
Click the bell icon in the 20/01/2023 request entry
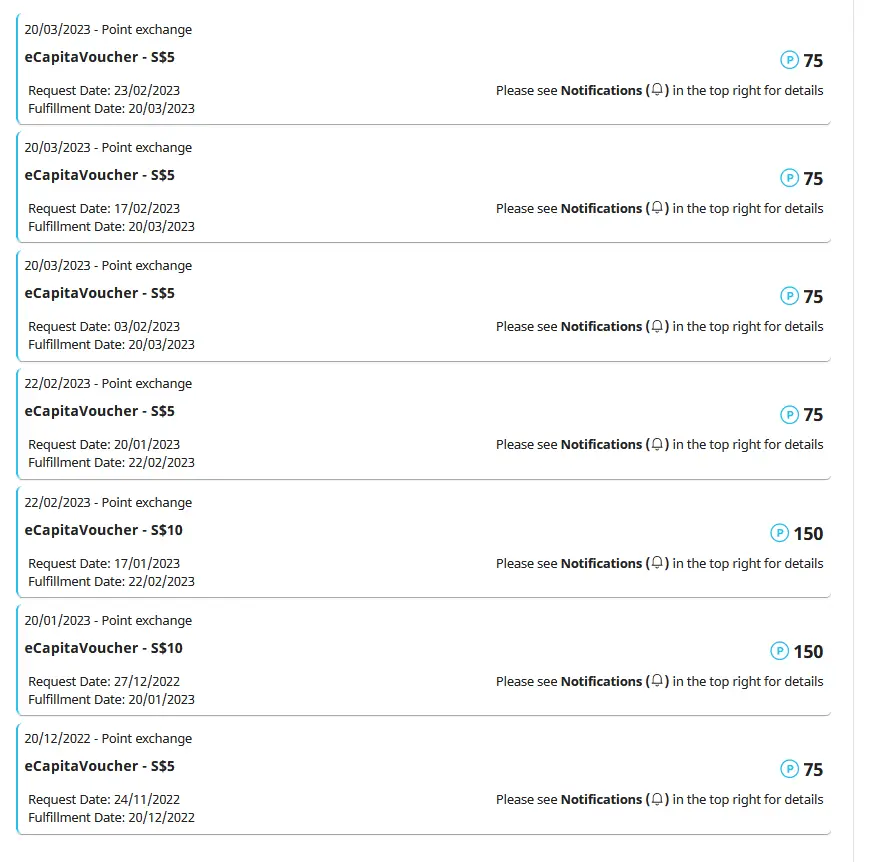657,444
